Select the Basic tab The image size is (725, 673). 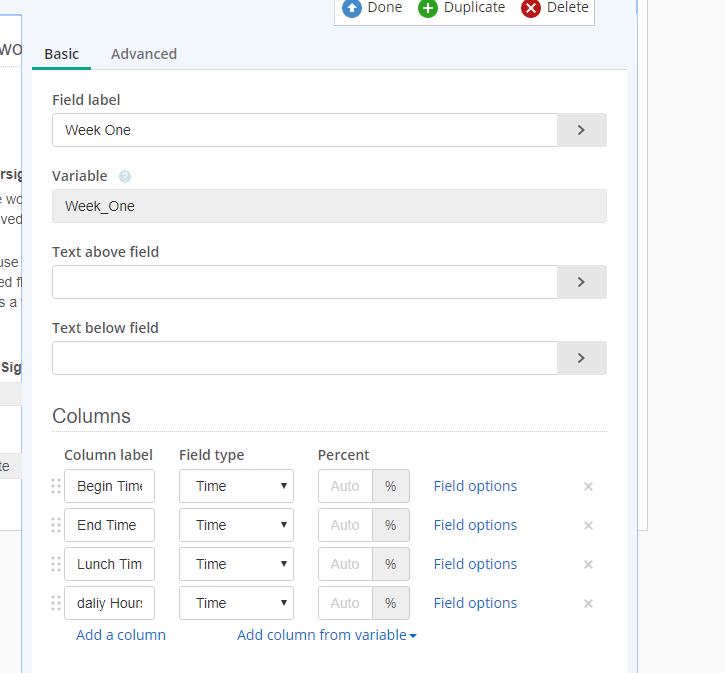(61, 54)
